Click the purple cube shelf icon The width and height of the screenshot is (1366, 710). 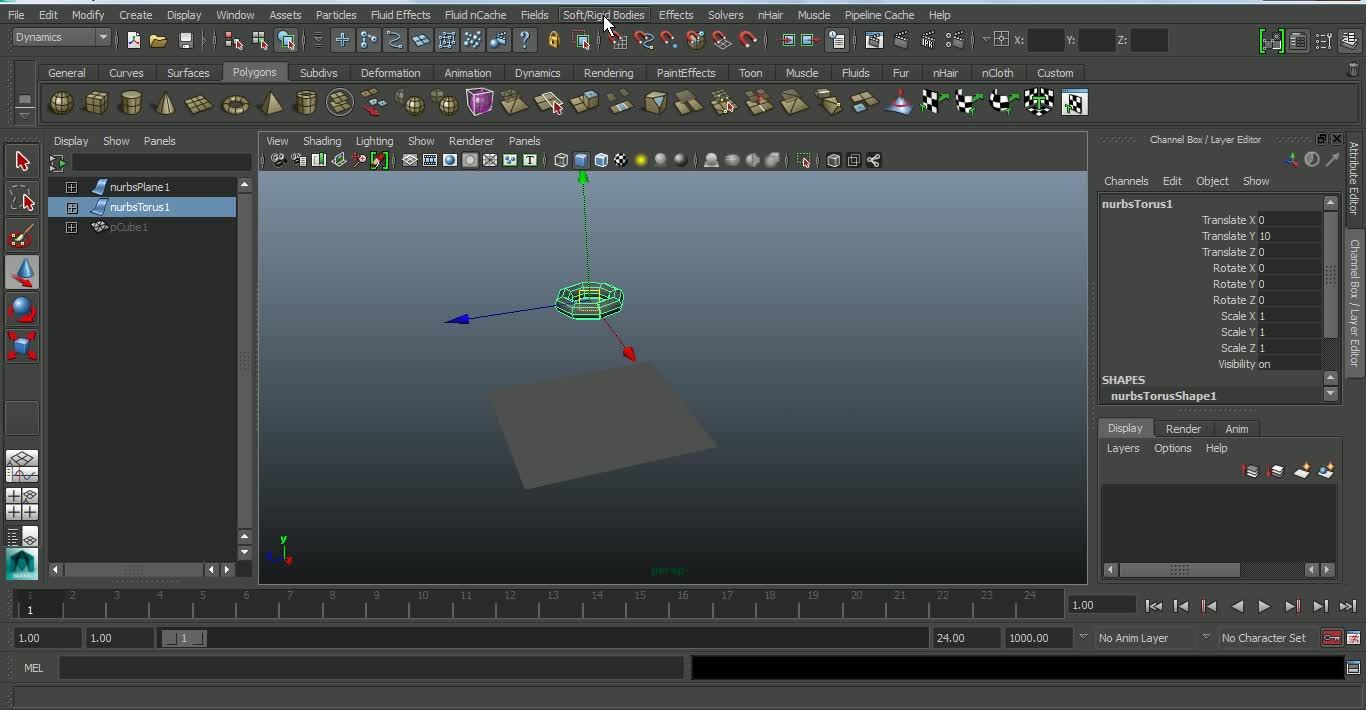tap(479, 102)
